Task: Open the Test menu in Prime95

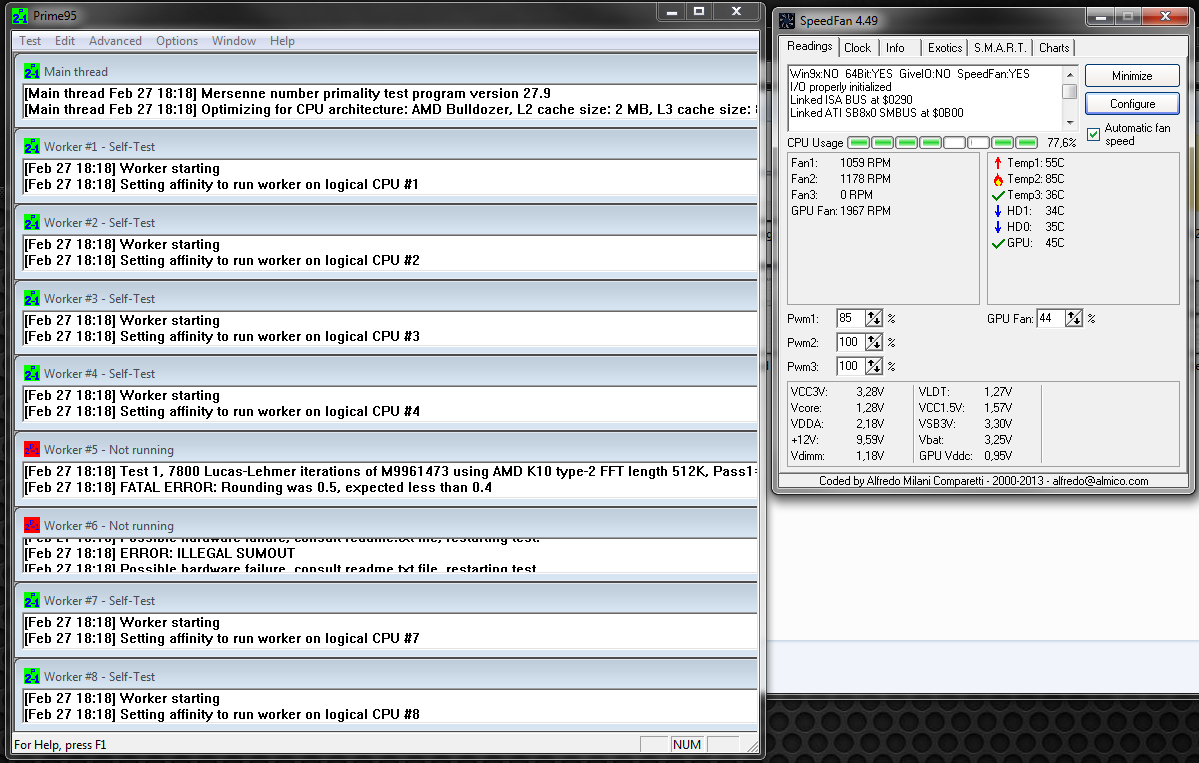Action: [x=30, y=41]
